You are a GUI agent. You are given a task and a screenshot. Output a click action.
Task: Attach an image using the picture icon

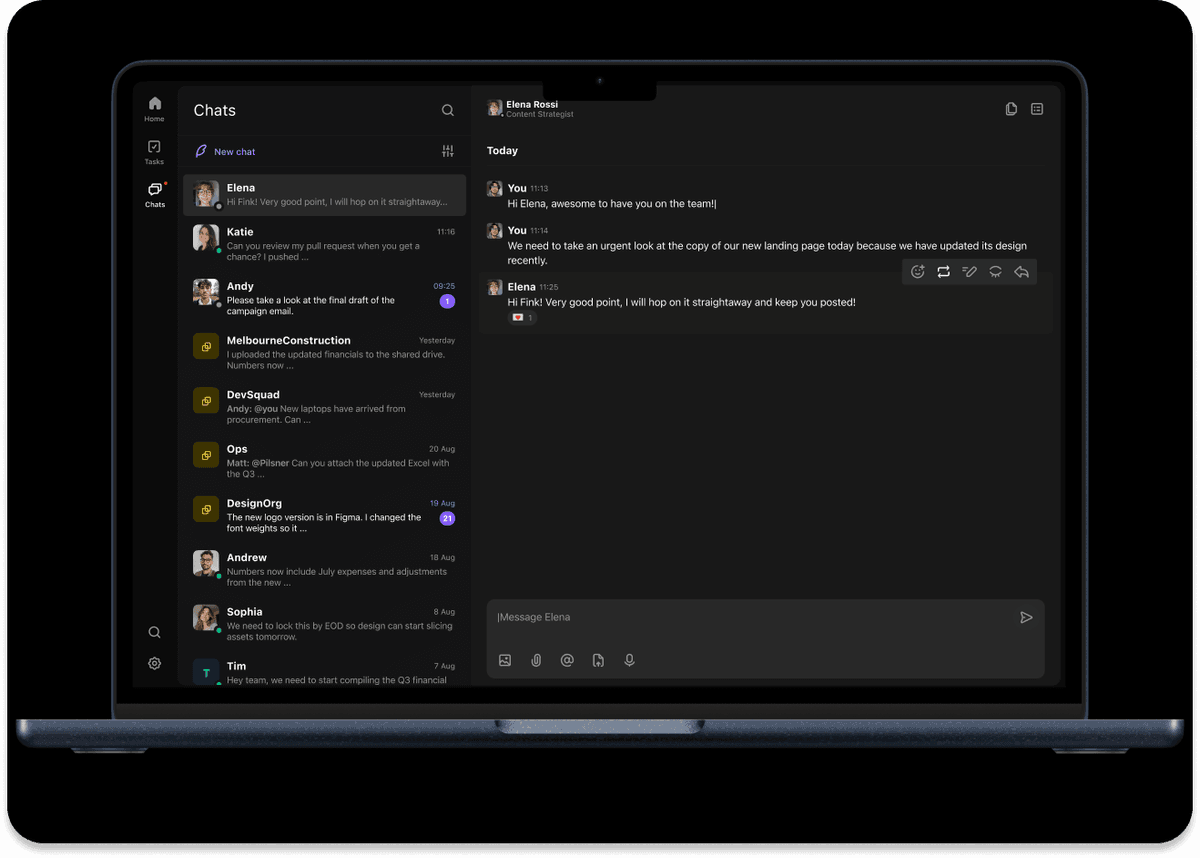click(x=505, y=660)
